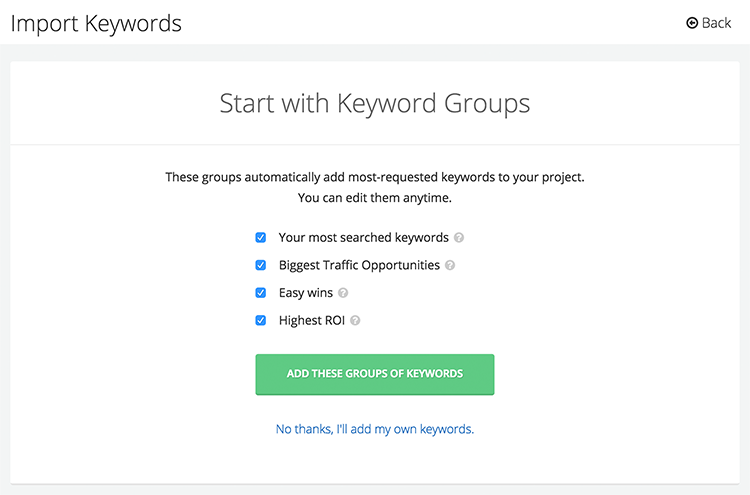Click question mark icon beside Highest ROI
The height and width of the screenshot is (495, 750).
pos(355,320)
